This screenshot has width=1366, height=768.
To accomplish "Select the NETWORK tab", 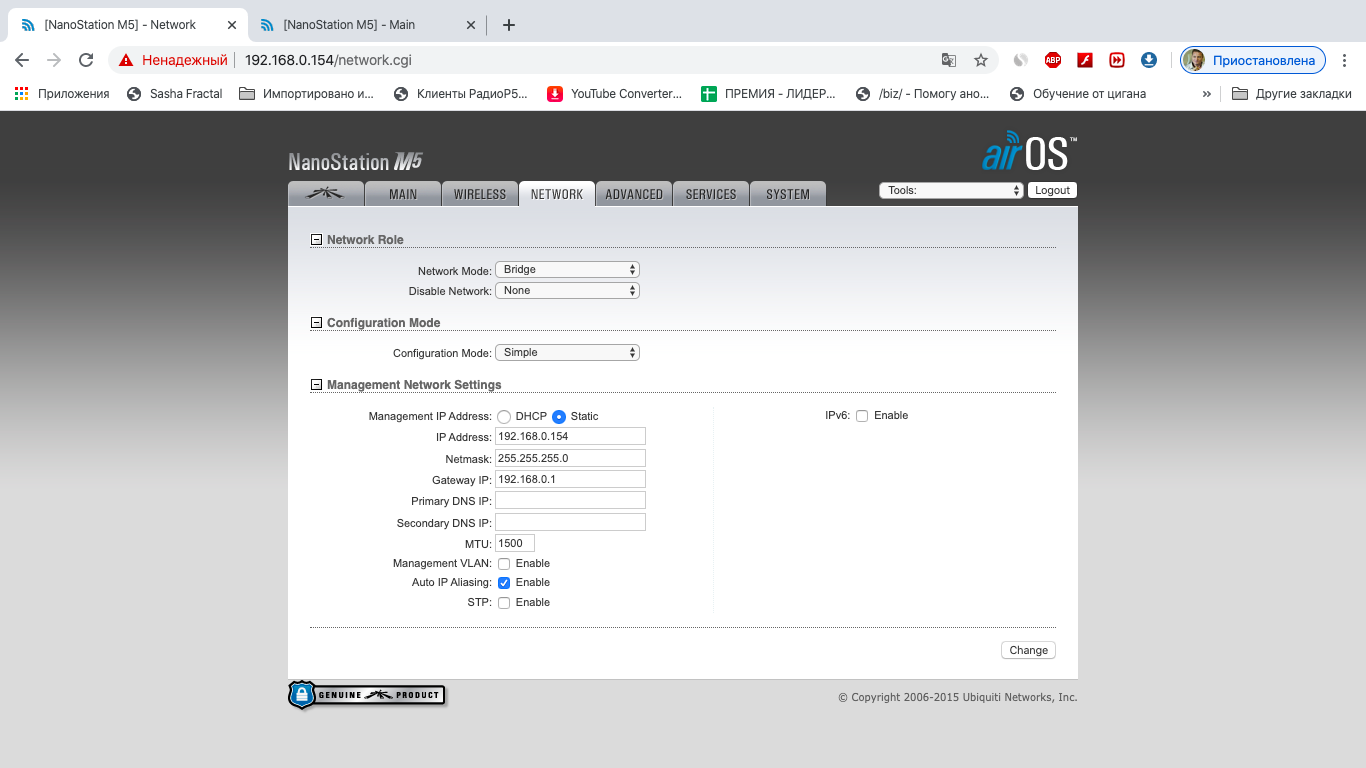I will (x=557, y=194).
